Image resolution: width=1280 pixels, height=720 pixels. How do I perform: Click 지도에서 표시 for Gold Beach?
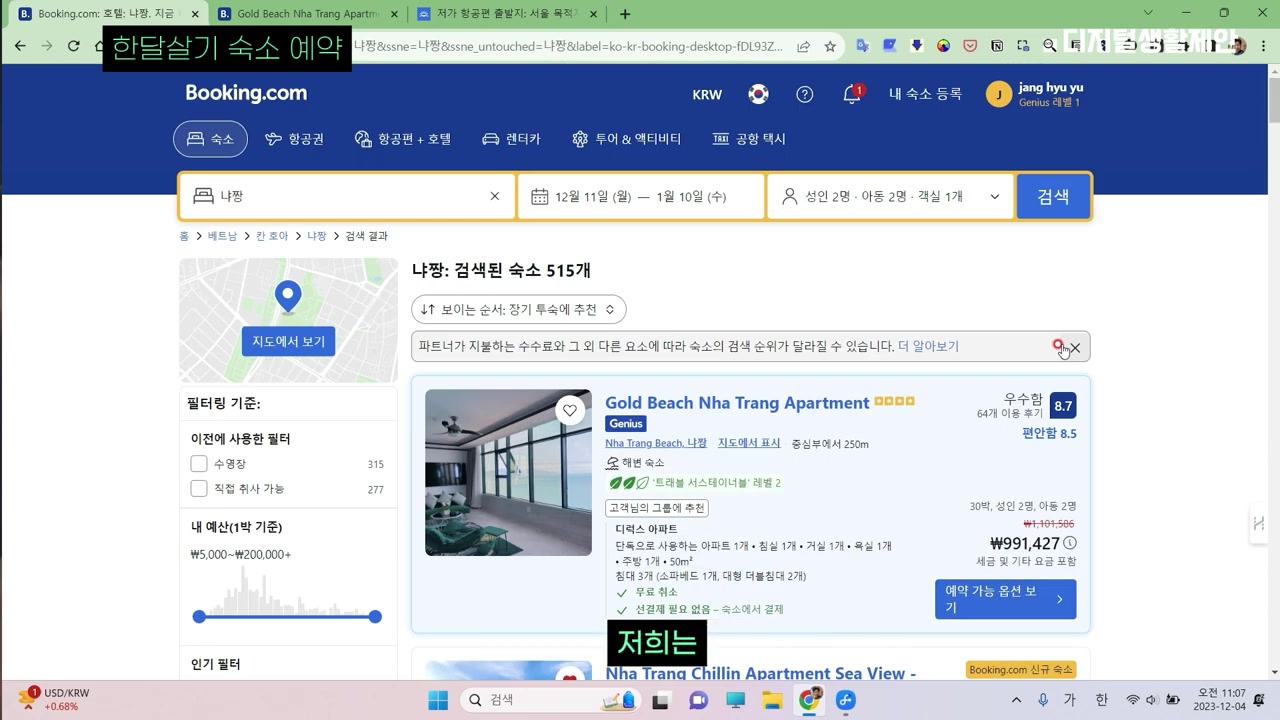749,443
